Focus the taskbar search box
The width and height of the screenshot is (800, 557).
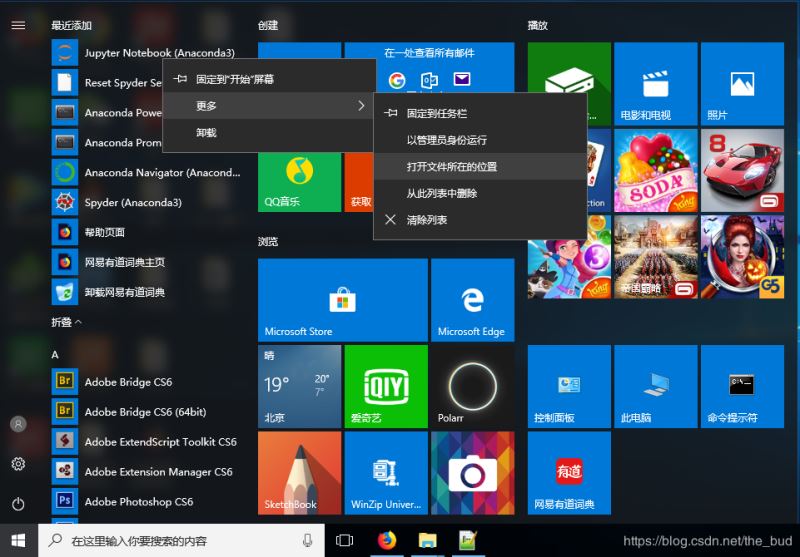click(181, 541)
